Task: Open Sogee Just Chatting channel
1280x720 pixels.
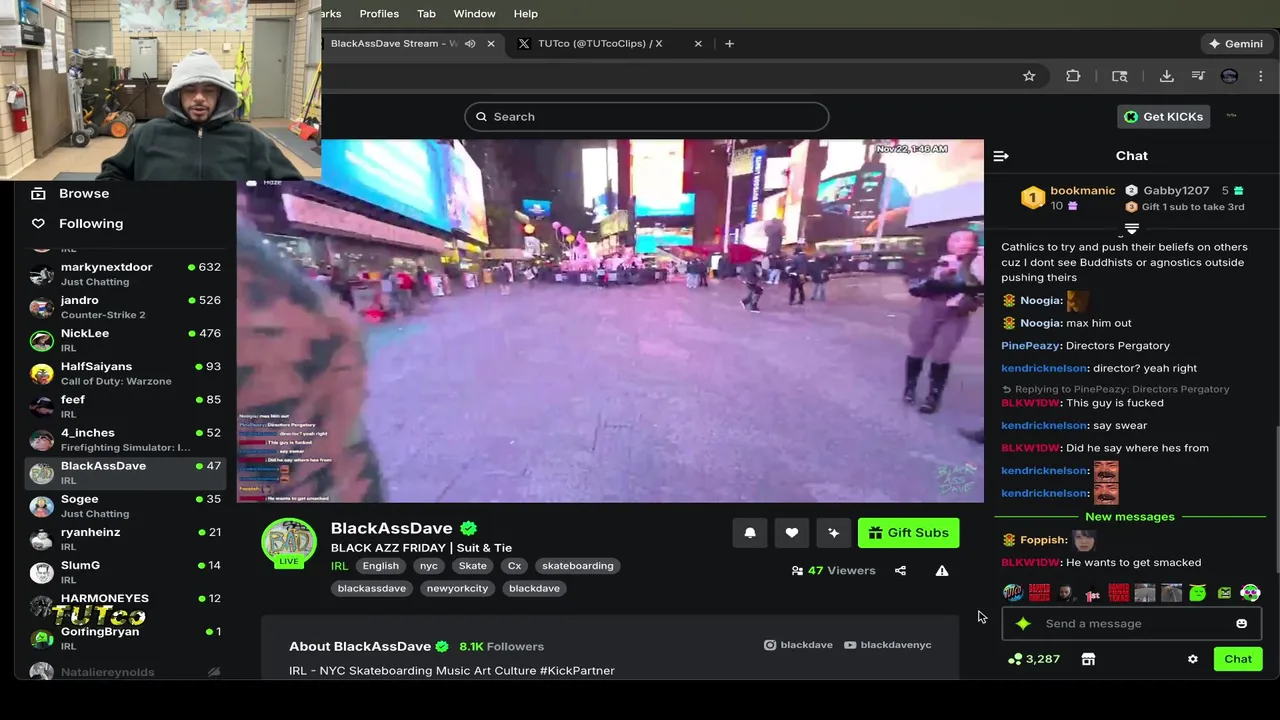Action: 125,506
